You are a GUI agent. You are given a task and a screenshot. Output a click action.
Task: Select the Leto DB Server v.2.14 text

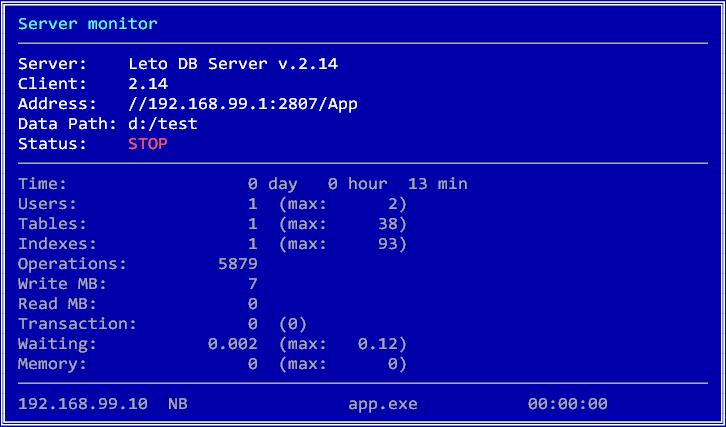(232, 64)
